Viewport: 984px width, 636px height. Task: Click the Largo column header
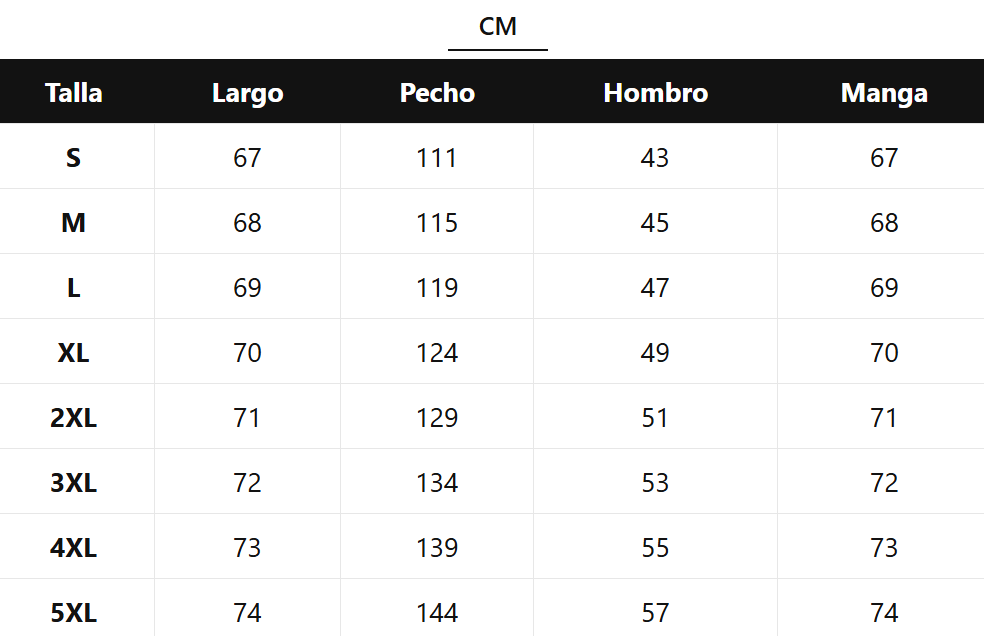247,93
